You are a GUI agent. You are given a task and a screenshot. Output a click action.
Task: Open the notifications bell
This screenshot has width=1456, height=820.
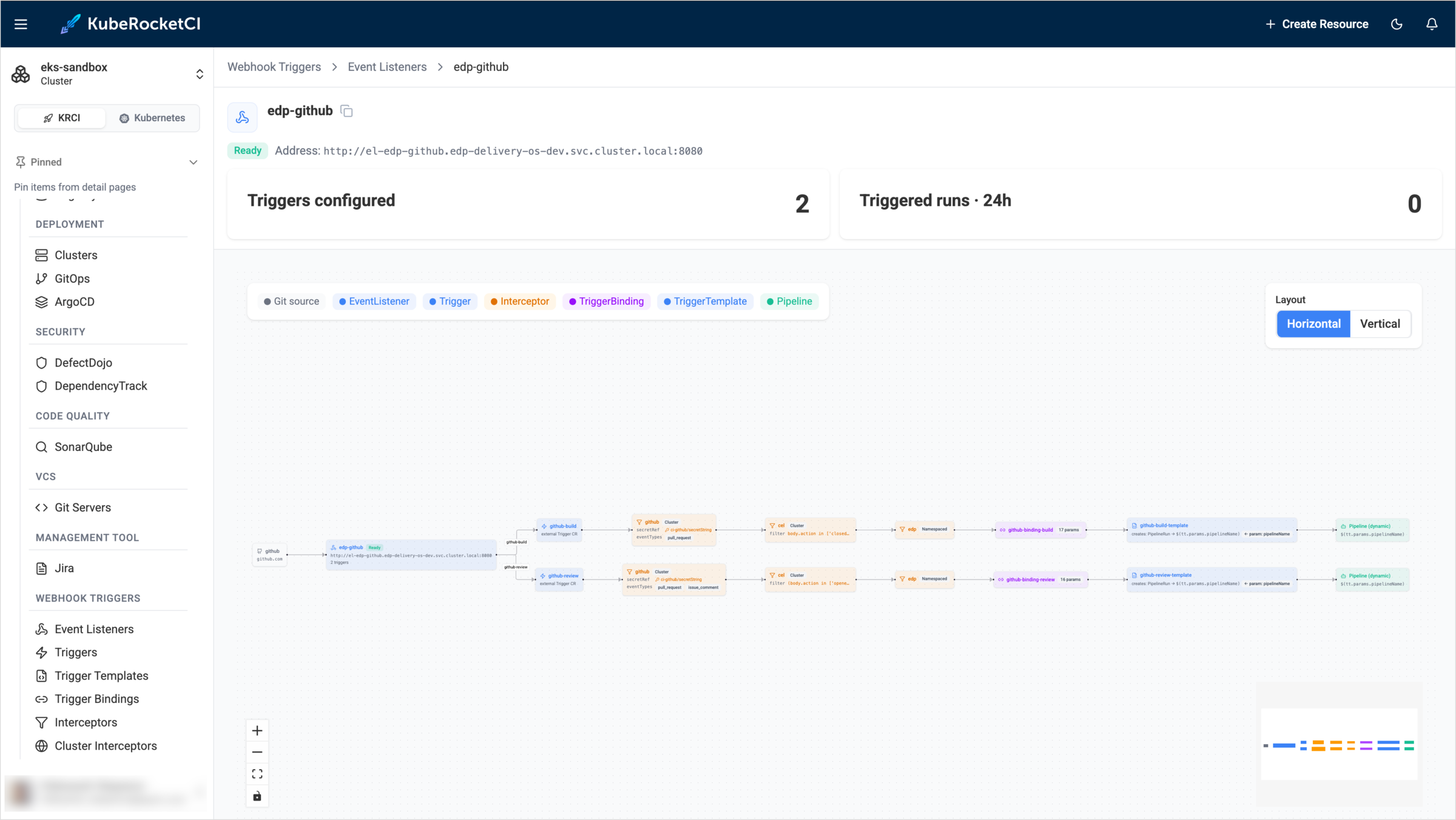[x=1432, y=24]
